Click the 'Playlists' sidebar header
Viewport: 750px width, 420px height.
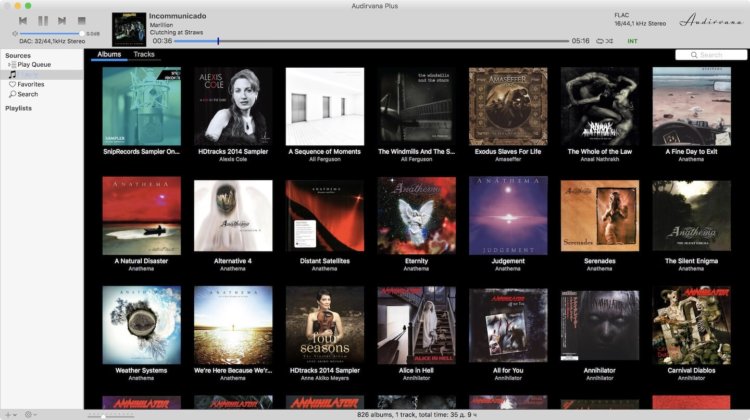[18, 109]
